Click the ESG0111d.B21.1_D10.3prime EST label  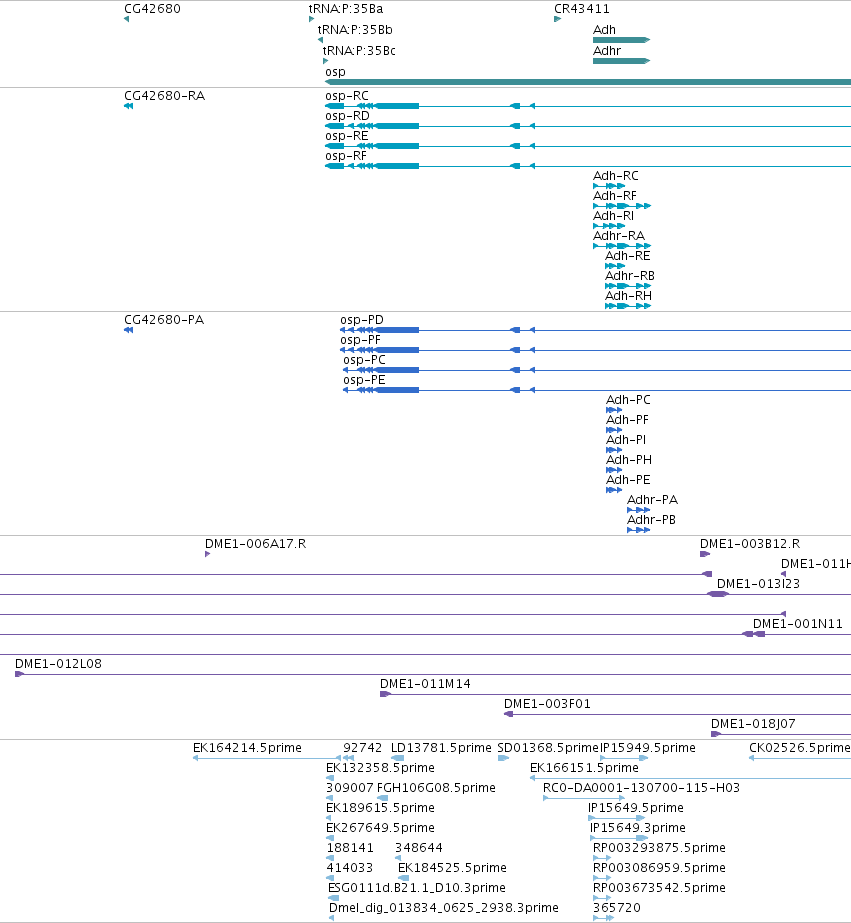click(x=417, y=888)
